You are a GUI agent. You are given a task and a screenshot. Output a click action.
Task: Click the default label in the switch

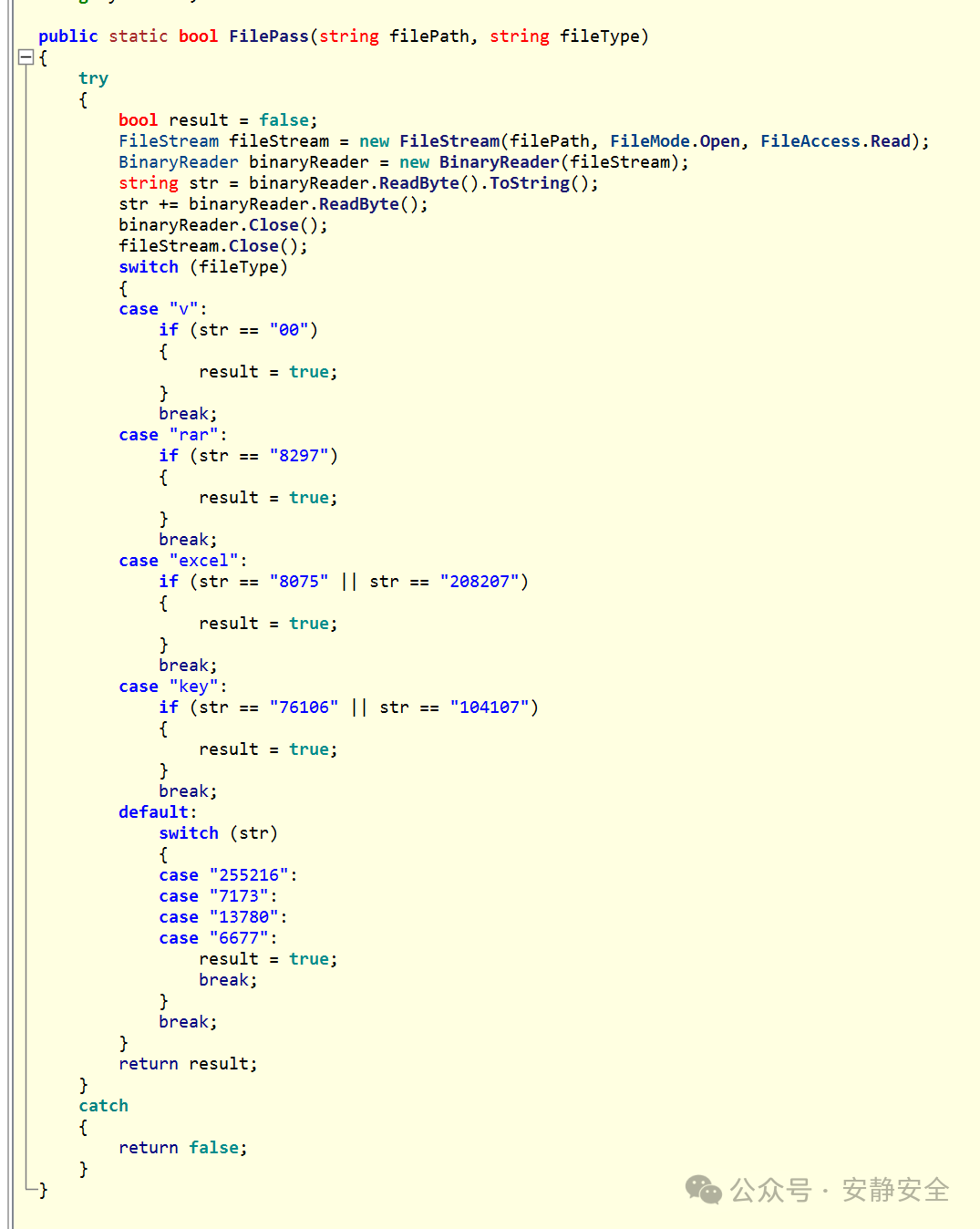click(152, 811)
